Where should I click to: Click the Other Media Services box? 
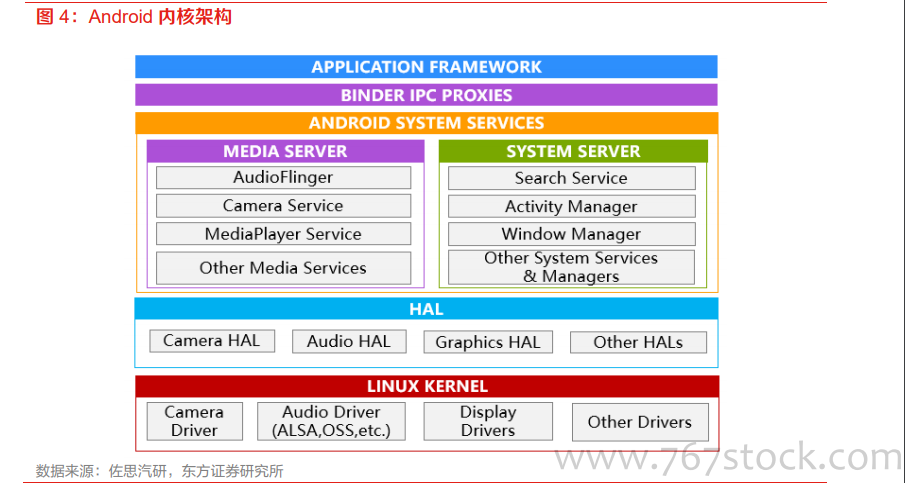click(283, 268)
